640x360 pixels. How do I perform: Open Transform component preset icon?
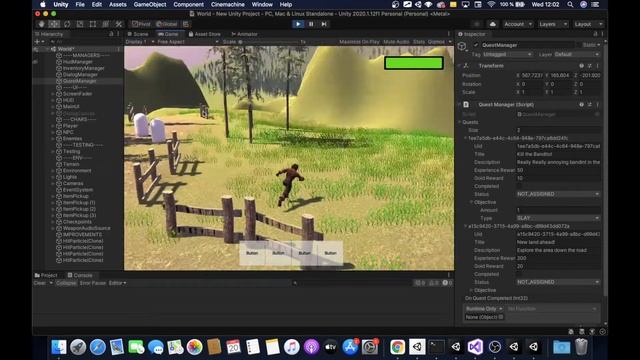(590, 66)
